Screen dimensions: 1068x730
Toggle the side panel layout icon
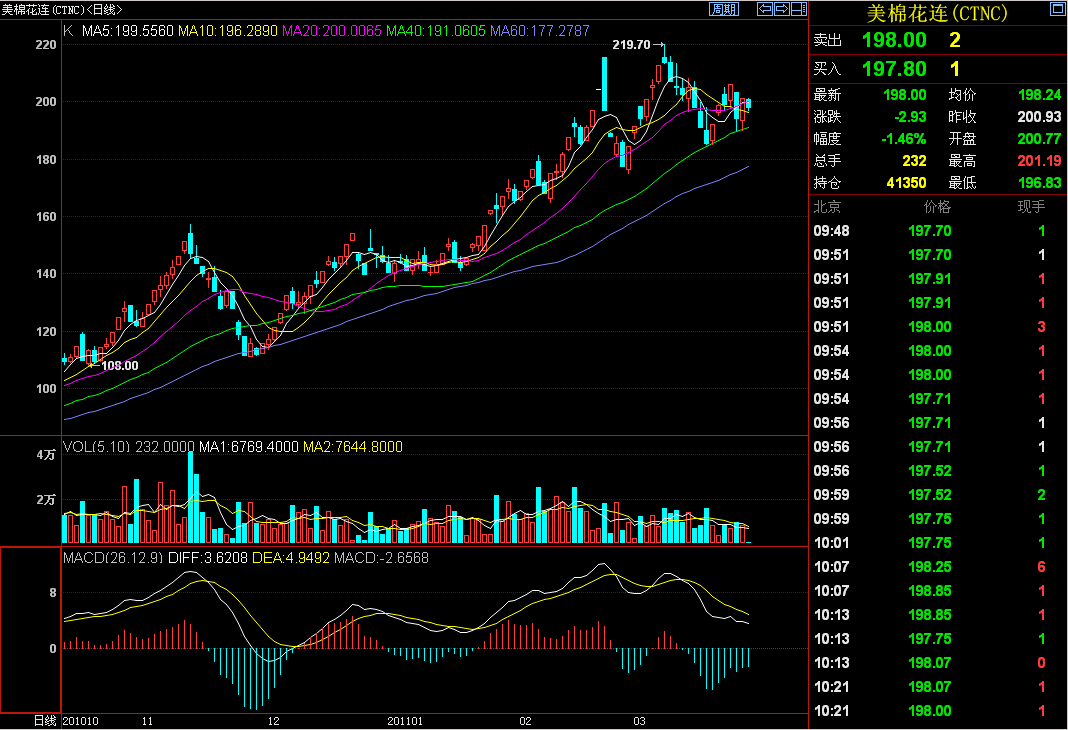pos(796,9)
